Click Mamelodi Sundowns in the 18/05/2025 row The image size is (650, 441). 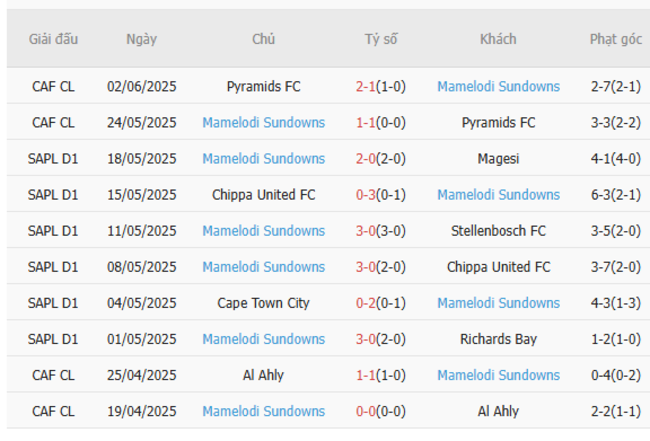click(263, 159)
